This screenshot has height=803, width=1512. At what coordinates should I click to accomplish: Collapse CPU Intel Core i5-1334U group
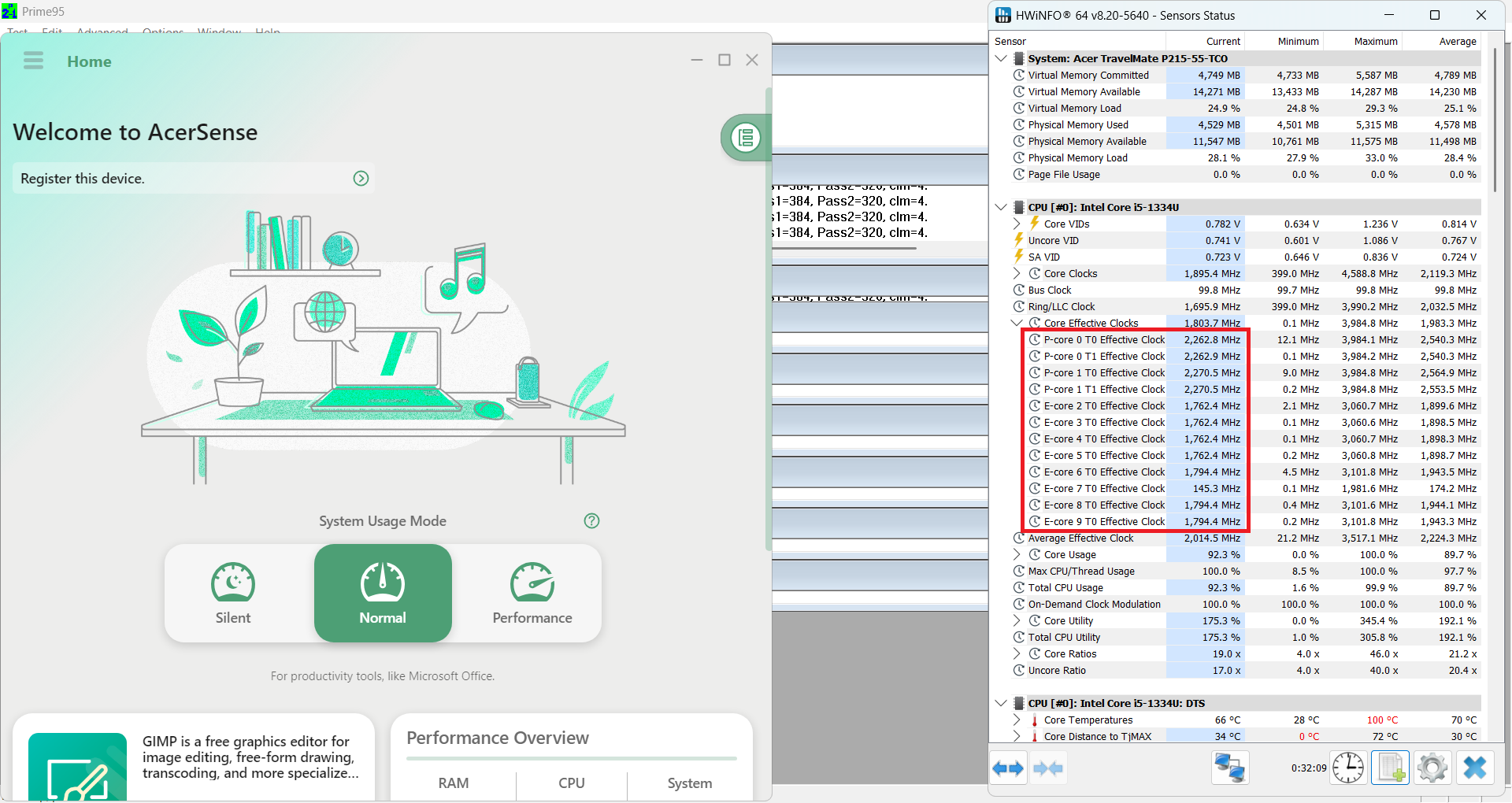point(1001,207)
